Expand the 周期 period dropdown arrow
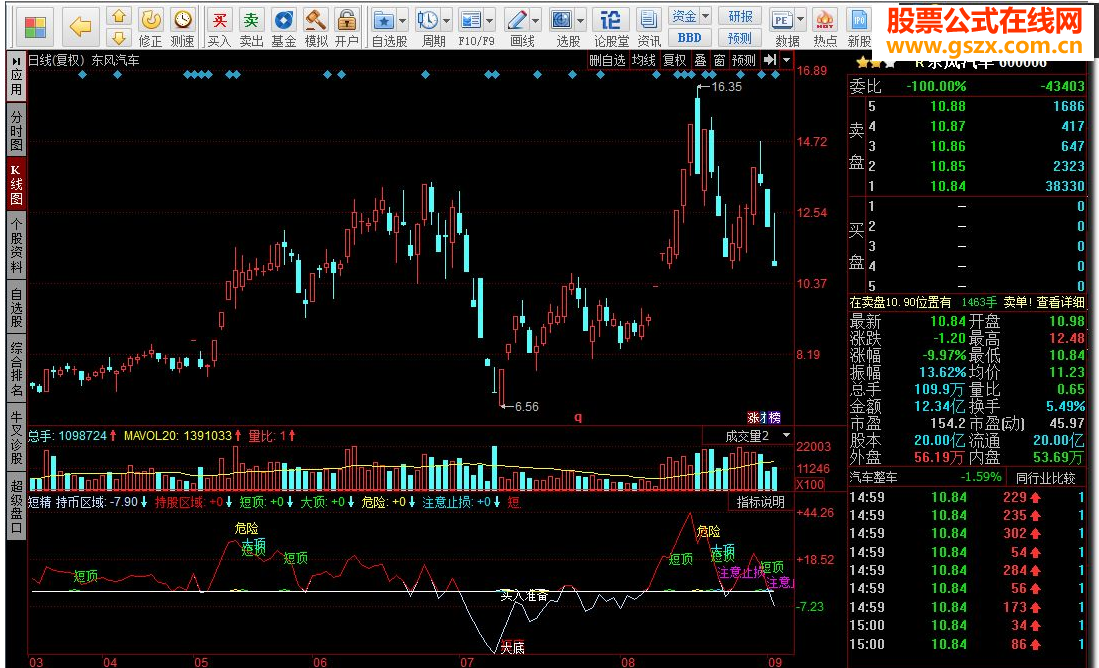Viewport: 1099px width, 668px height. 446,20
